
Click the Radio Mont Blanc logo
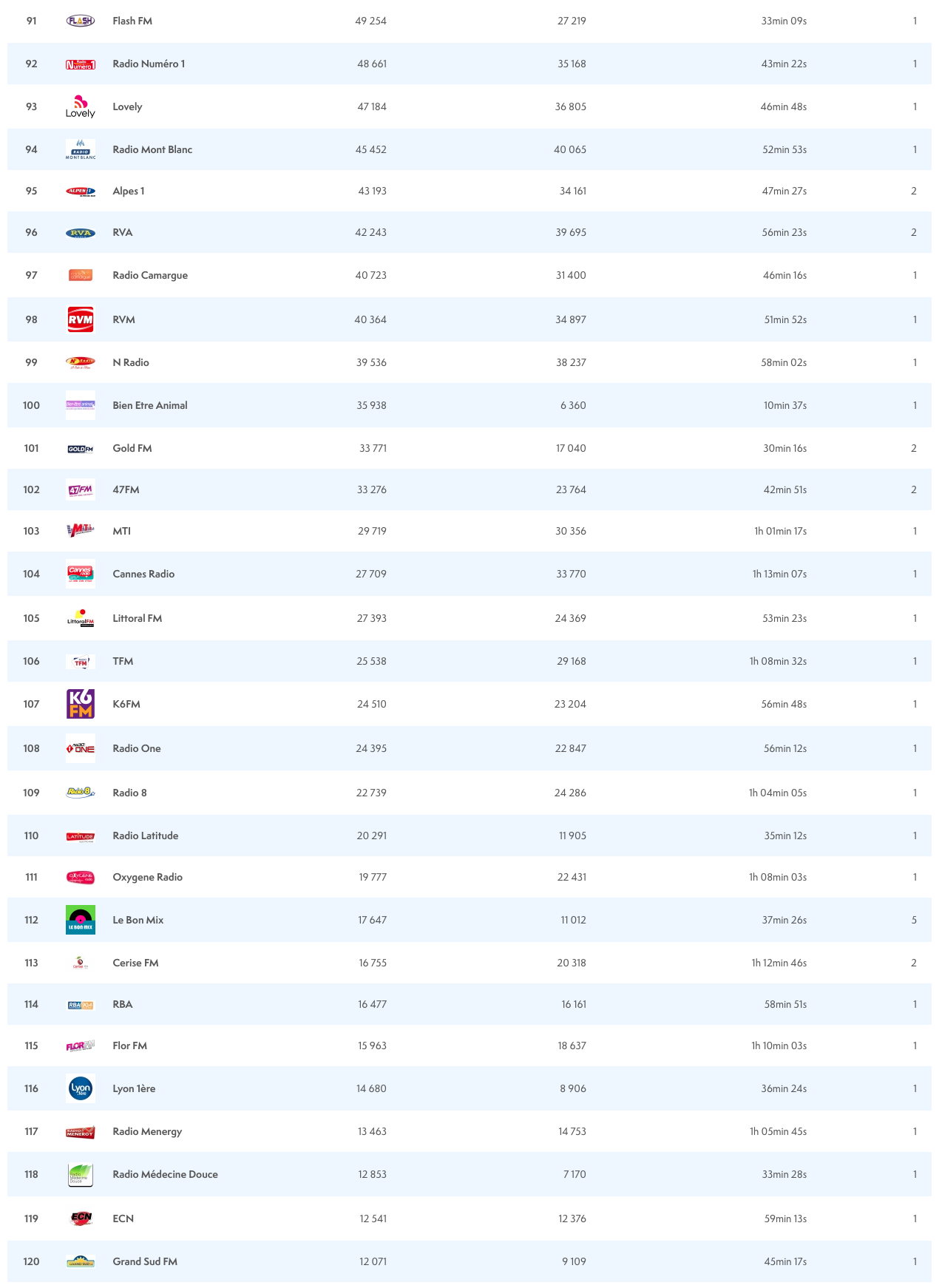coord(80,149)
